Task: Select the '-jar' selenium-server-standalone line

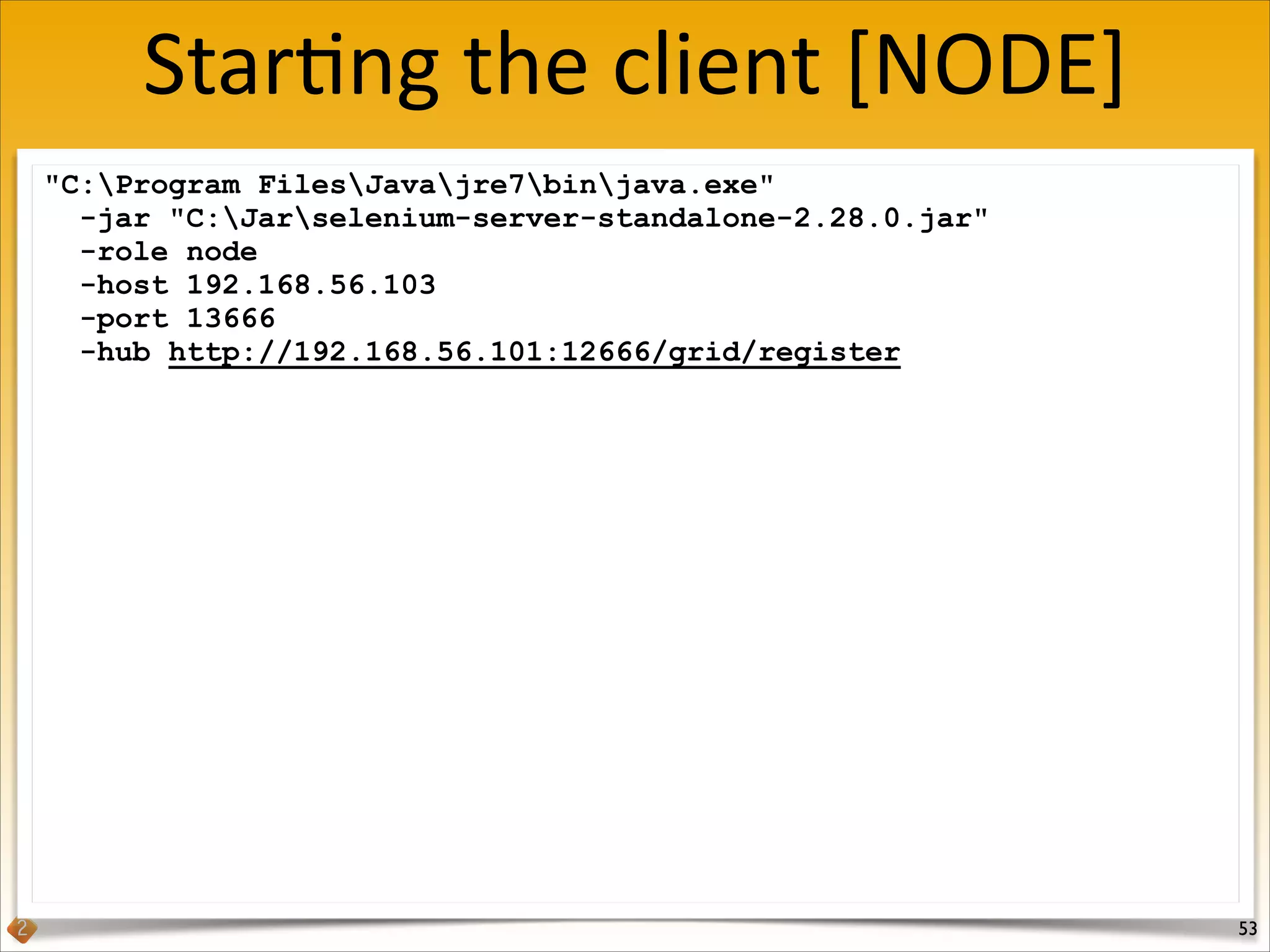Action: tap(534, 219)
